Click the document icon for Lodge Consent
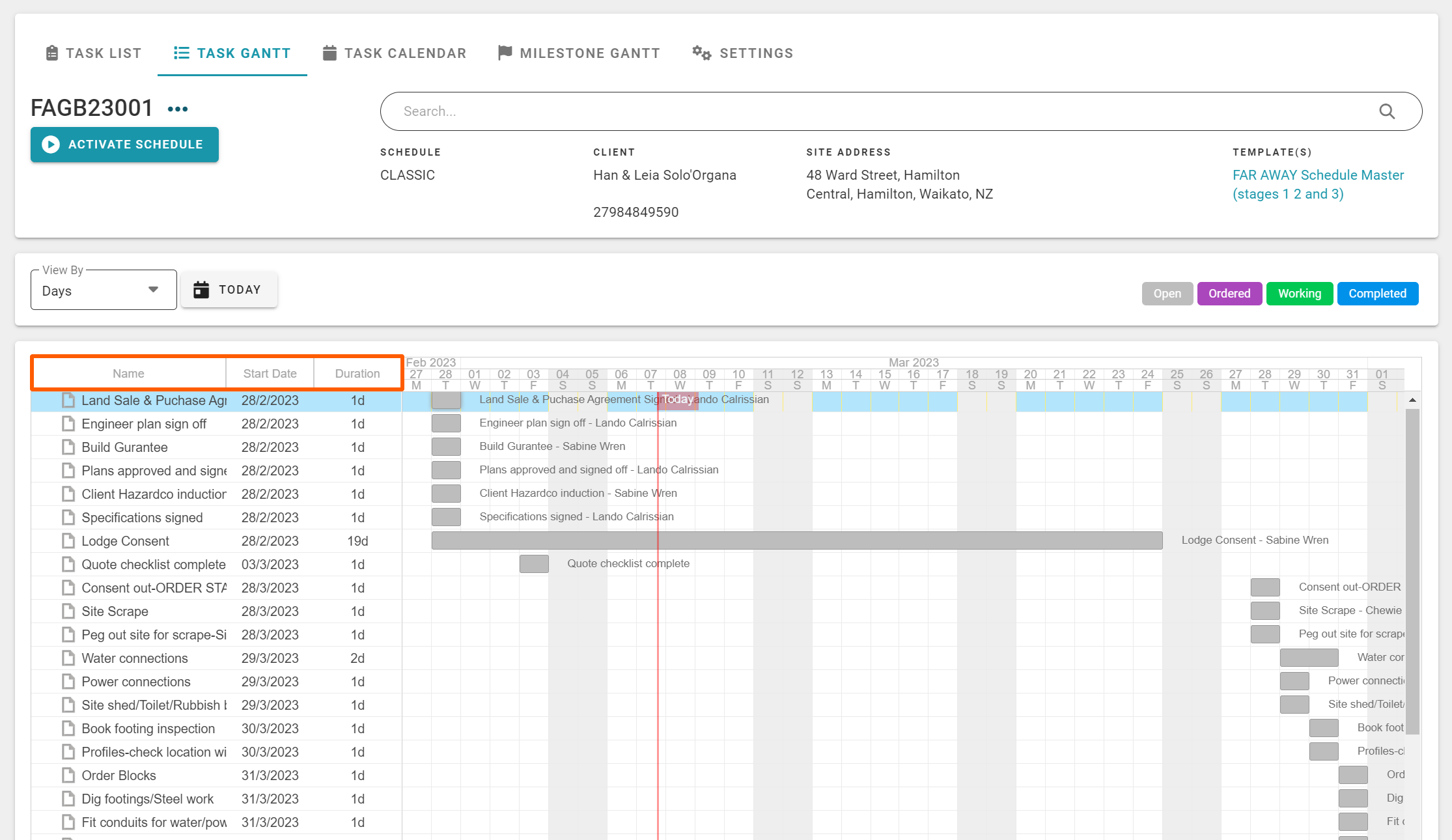The image size is (1452, 840). pos(68,541)
